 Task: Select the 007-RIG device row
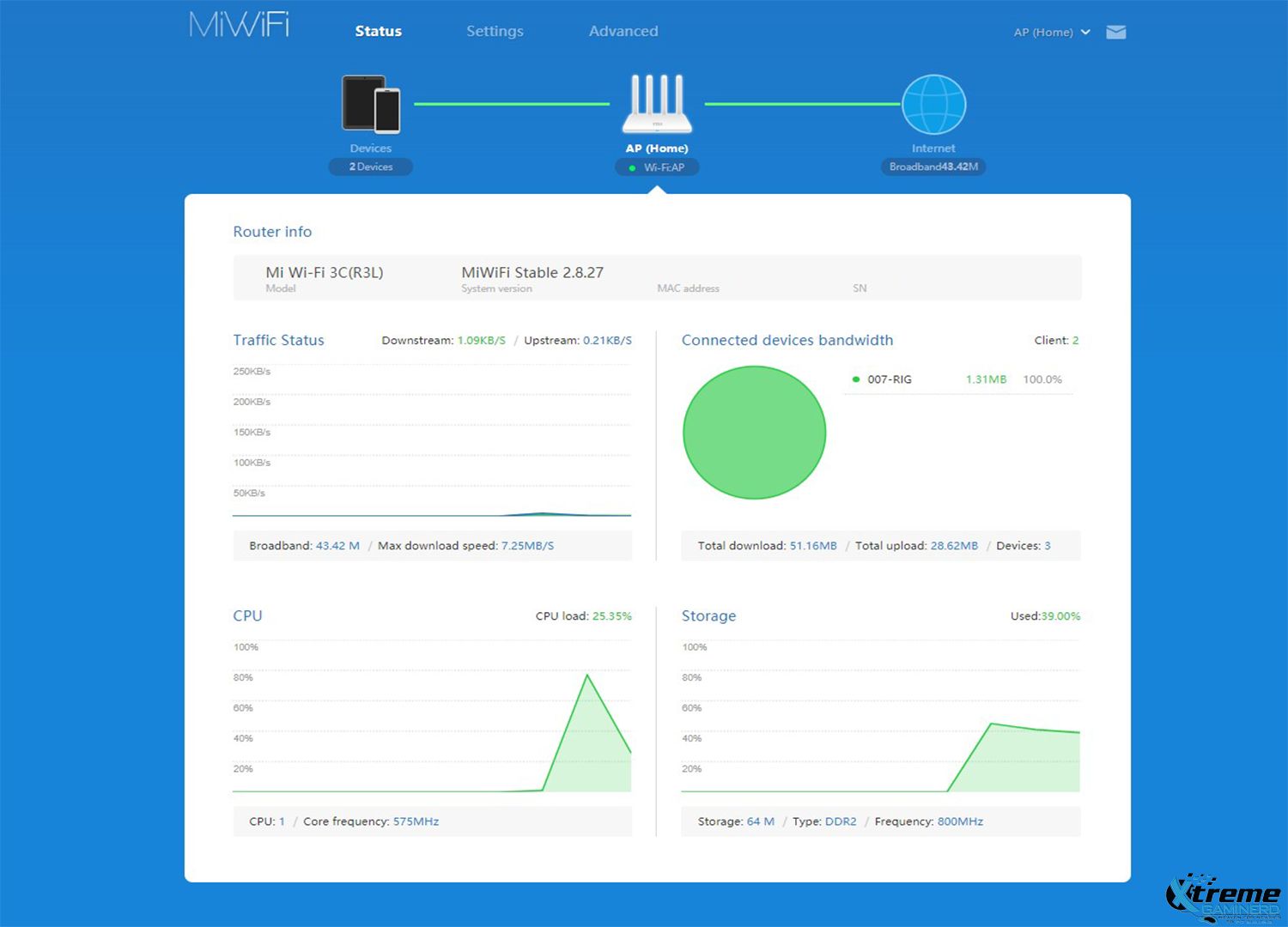click(958, 379)
